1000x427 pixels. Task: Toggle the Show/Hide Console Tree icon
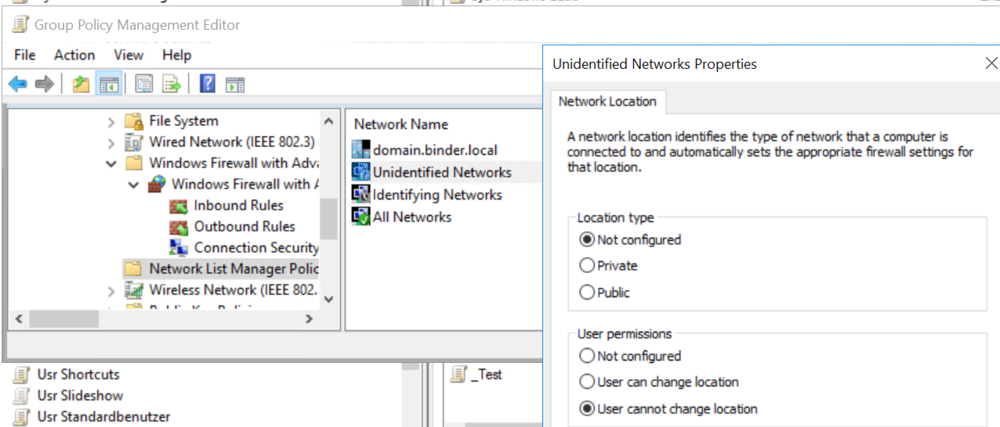(x=109, y=84)
